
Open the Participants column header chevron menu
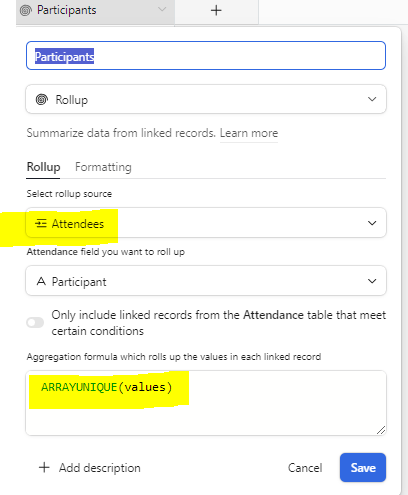pos(162,9)
